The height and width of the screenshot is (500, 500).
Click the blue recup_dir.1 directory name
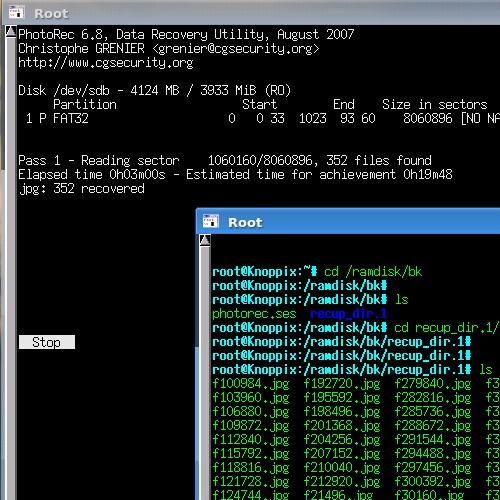(x=348, y=314)
